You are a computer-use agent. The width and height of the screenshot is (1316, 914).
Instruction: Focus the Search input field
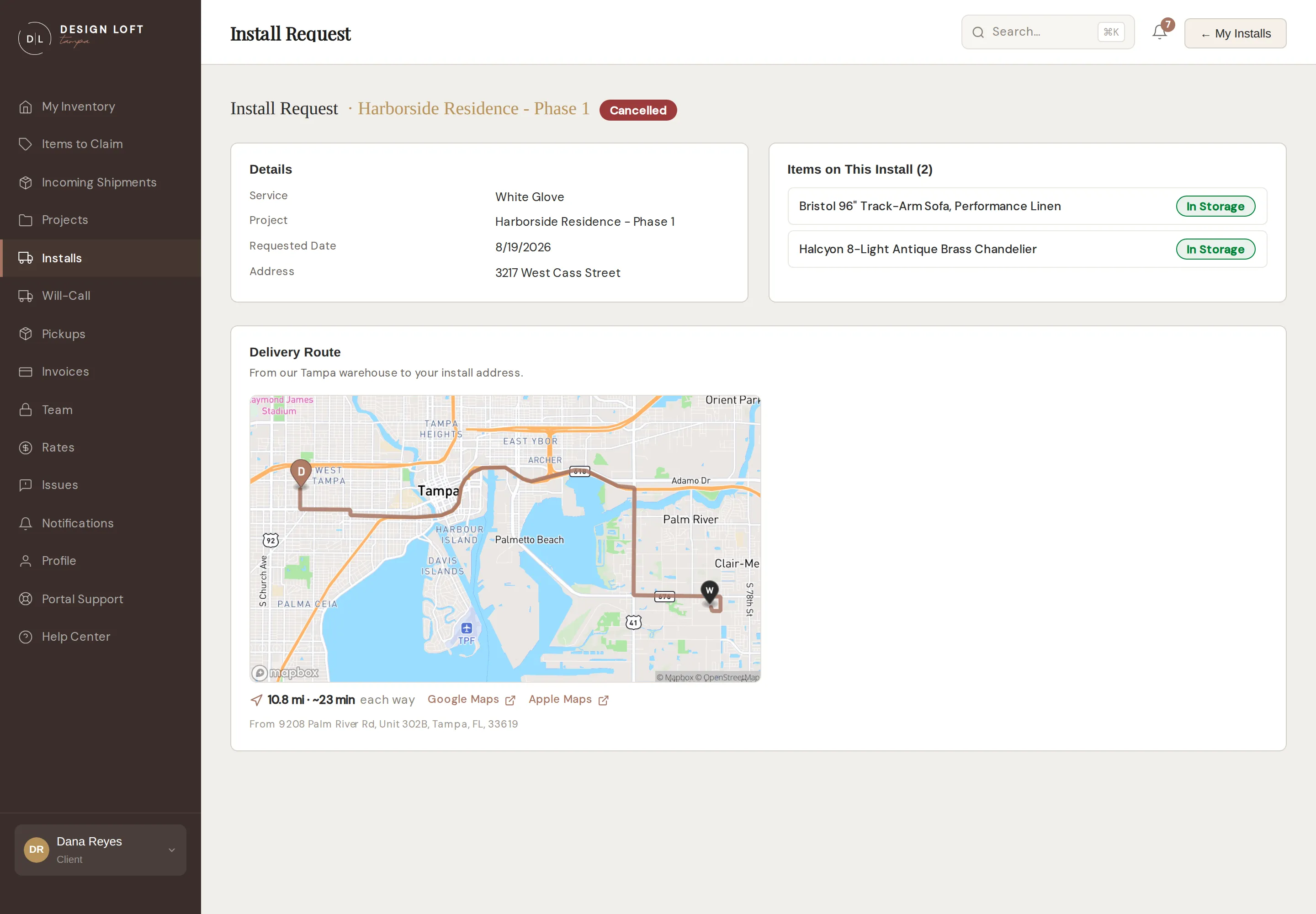point(1047,32)
